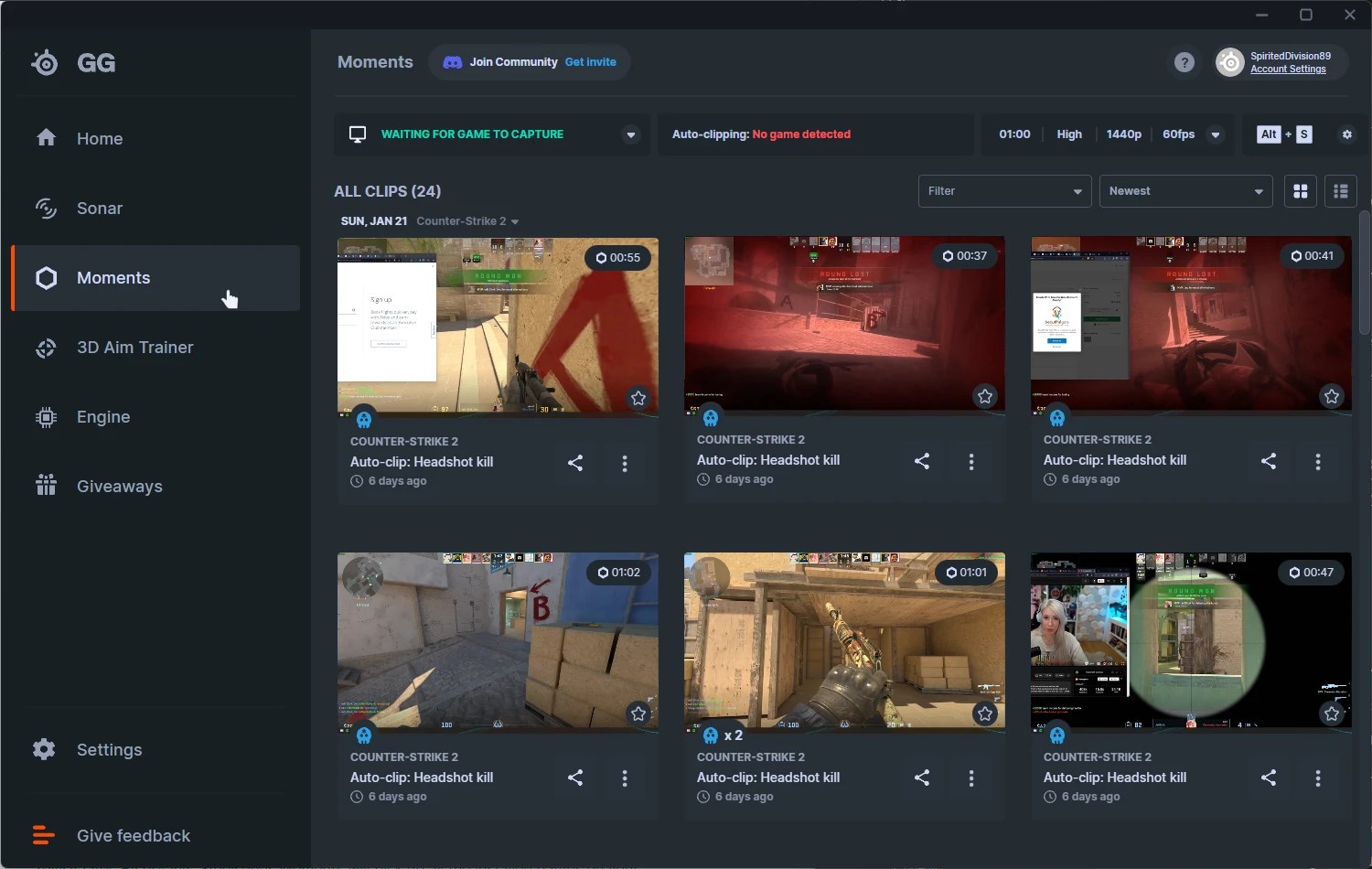
Task: Click Give feedback
Action: click(x=134, y=836)
